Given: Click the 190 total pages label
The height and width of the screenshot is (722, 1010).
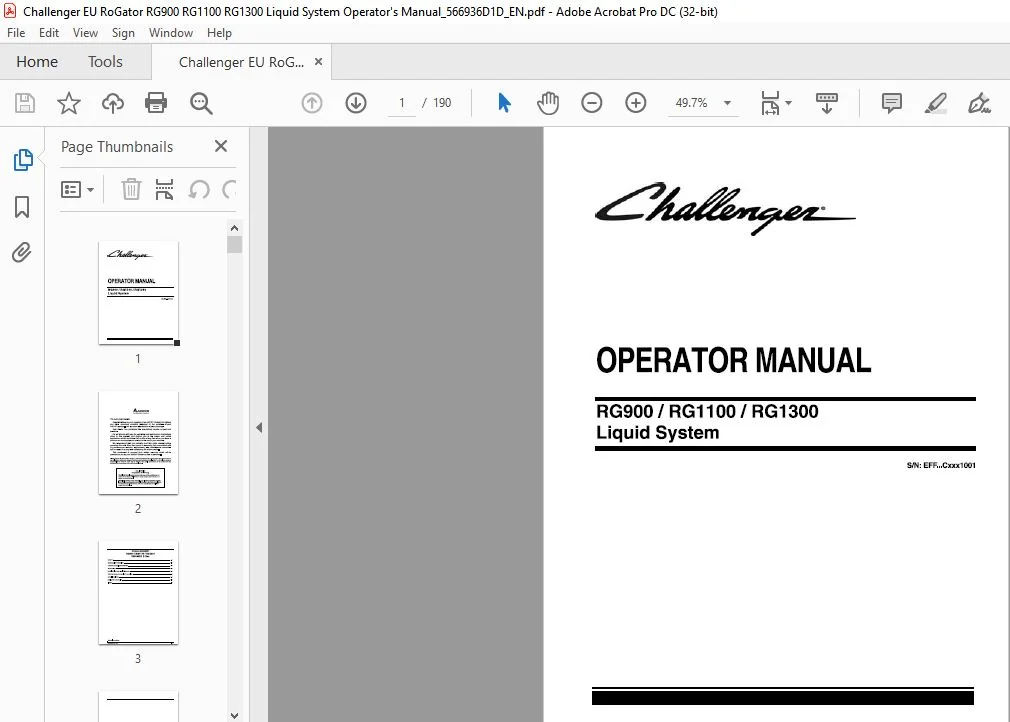Looking at the screenshot, I should pyautogui.click(x=442, y=103).
